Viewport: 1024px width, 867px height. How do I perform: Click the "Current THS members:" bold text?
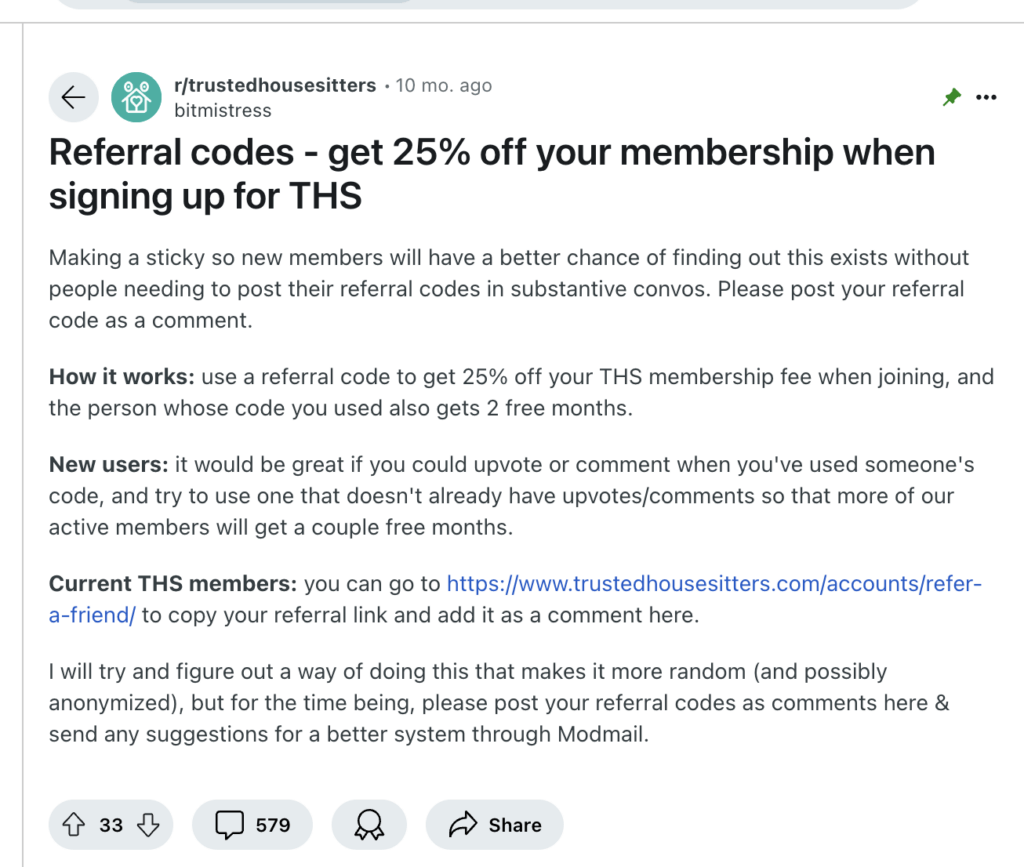click(x=173, y=584)
